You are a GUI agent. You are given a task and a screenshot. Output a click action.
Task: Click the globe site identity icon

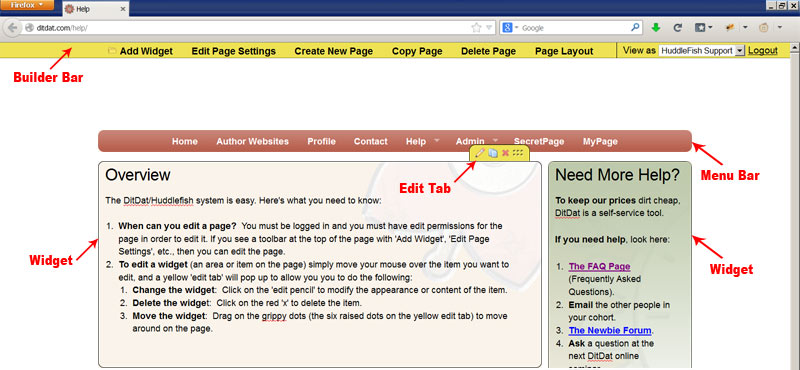(x=29, y=28)
